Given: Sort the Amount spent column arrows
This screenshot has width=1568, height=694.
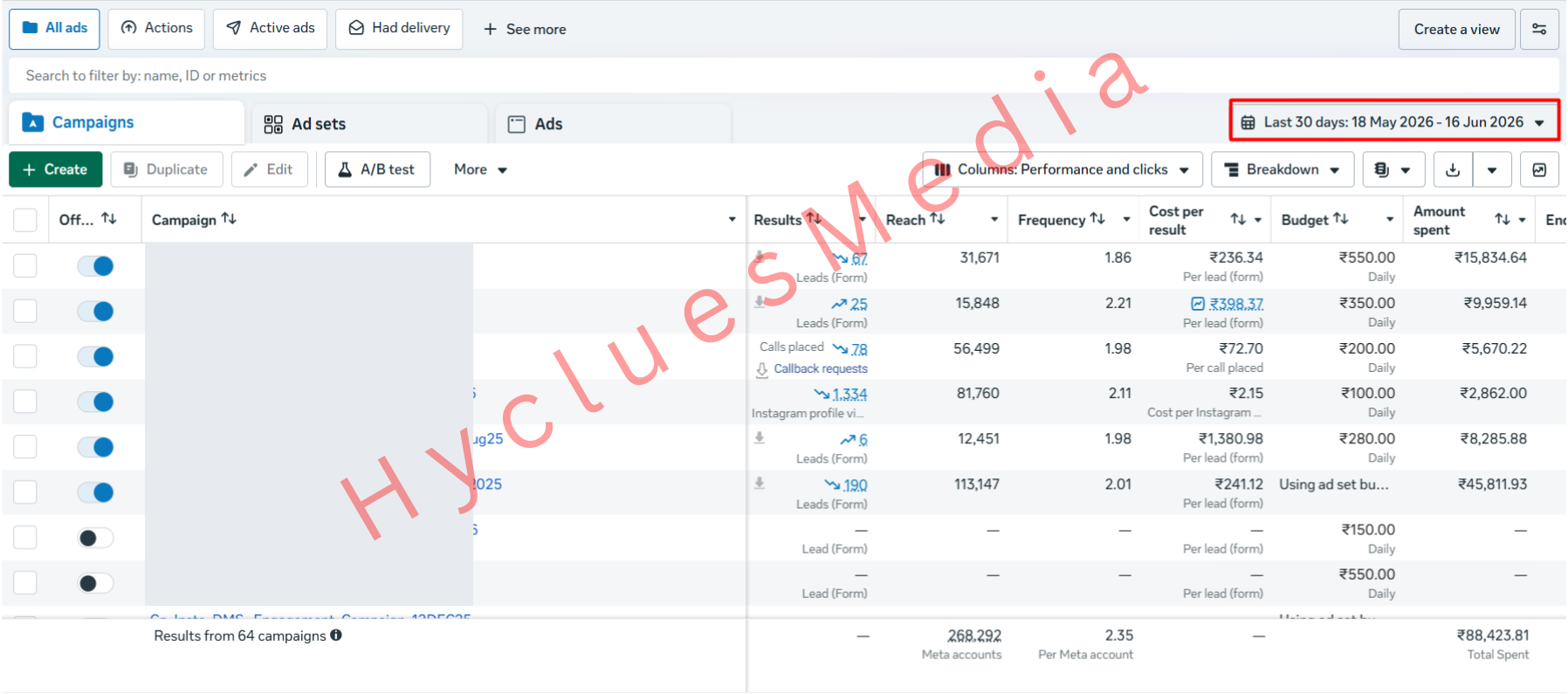Looking at the screenshot, I should pos(1502,219).
